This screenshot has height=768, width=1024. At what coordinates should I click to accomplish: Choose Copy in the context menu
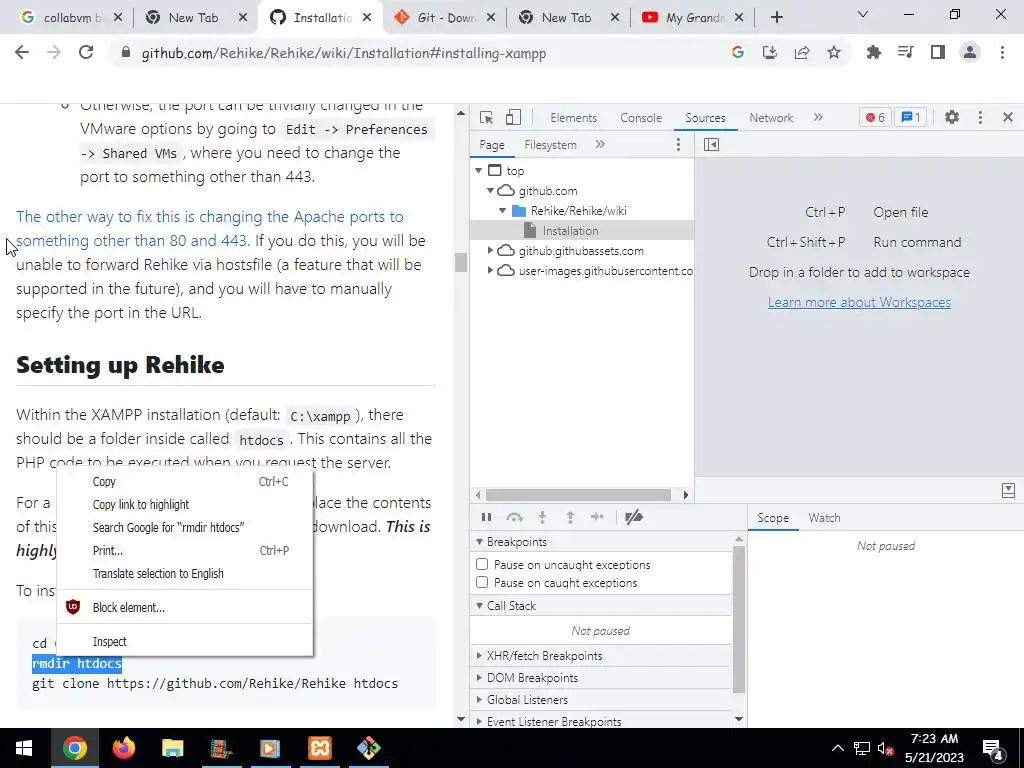pyautogui.click(x=185, y=482)
